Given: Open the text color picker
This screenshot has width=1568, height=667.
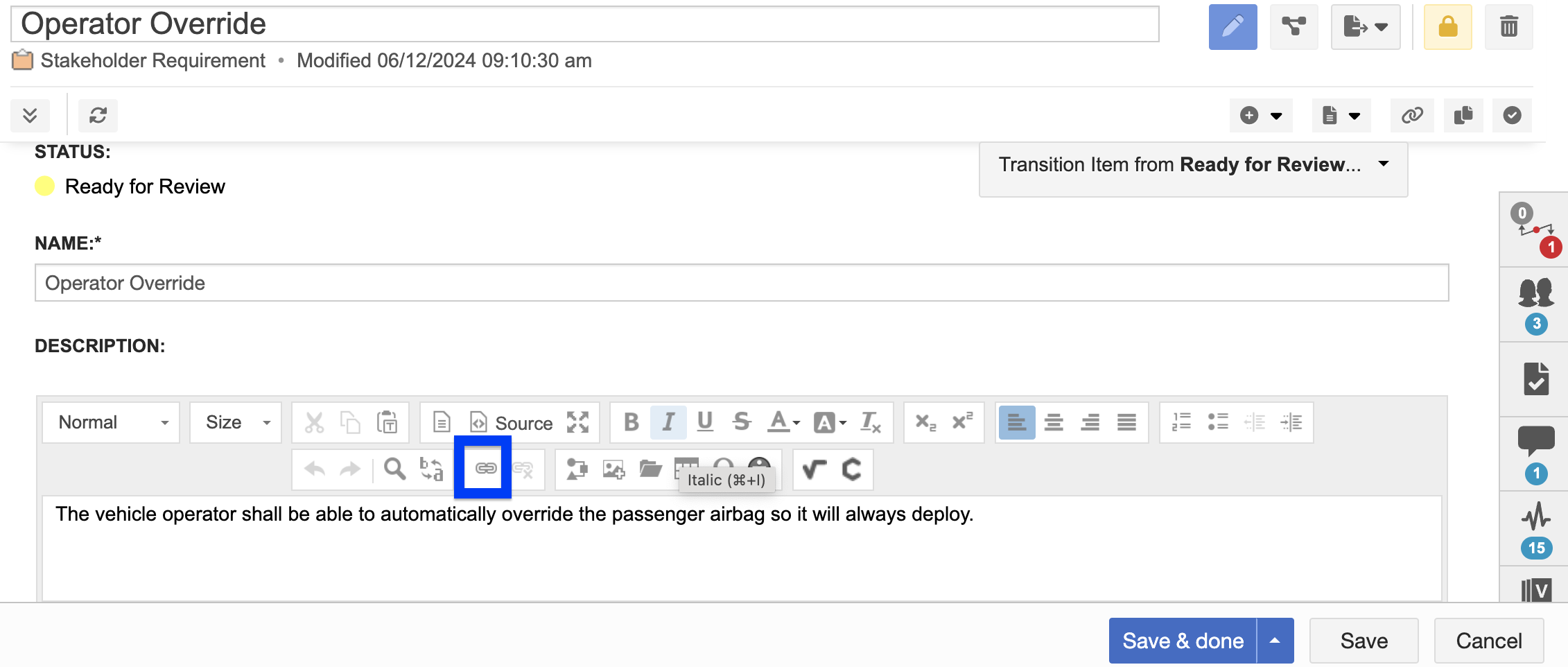Looking at the screenshot, I should click(x=783, y=422).
